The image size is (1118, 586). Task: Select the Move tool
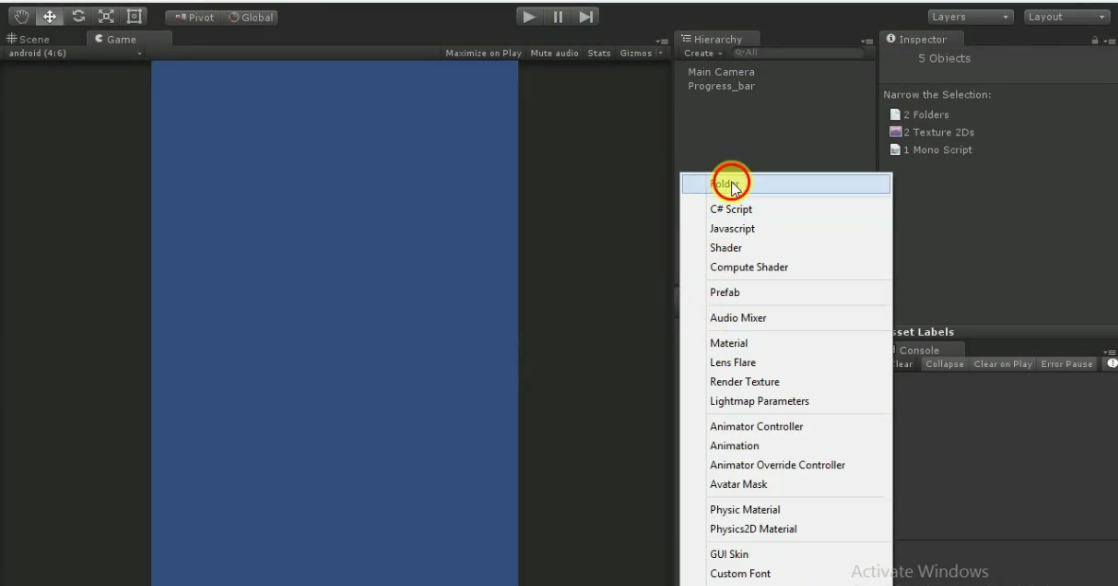[x=48, y=16]
